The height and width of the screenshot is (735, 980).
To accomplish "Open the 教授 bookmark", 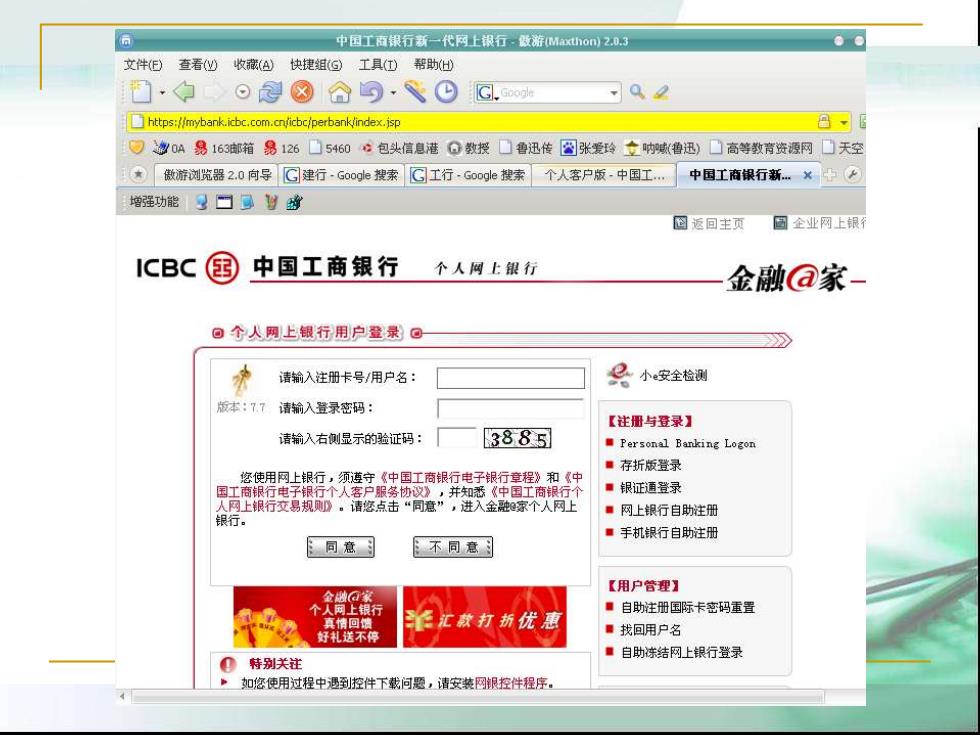I will tap(469, 148).
